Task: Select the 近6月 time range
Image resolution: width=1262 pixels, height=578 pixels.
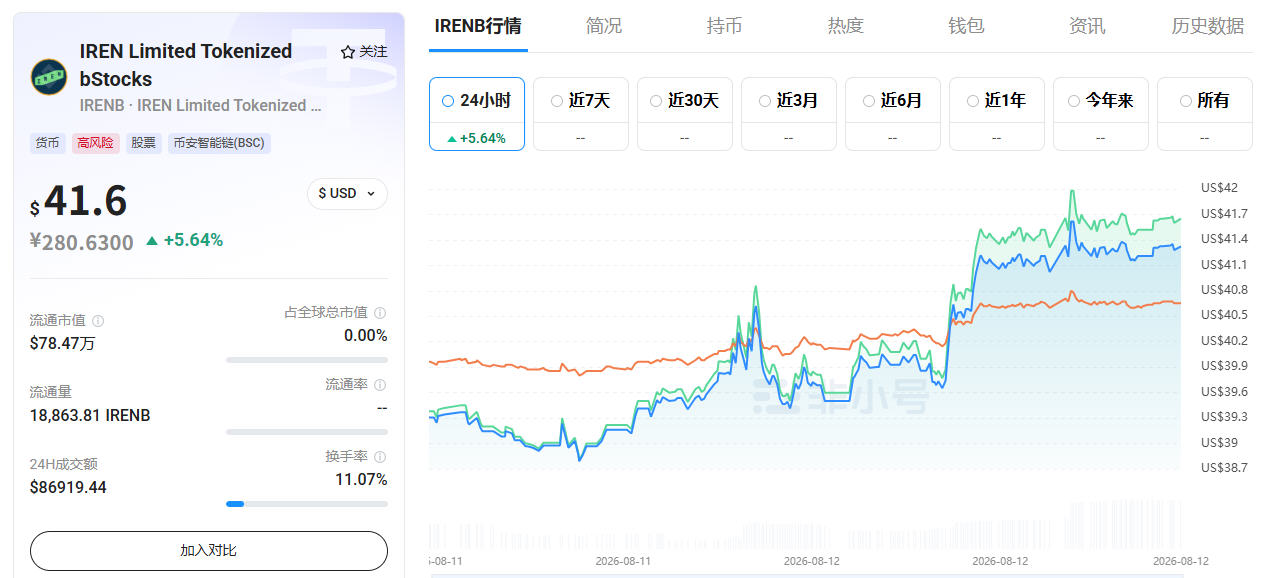Action: [892, 114]
